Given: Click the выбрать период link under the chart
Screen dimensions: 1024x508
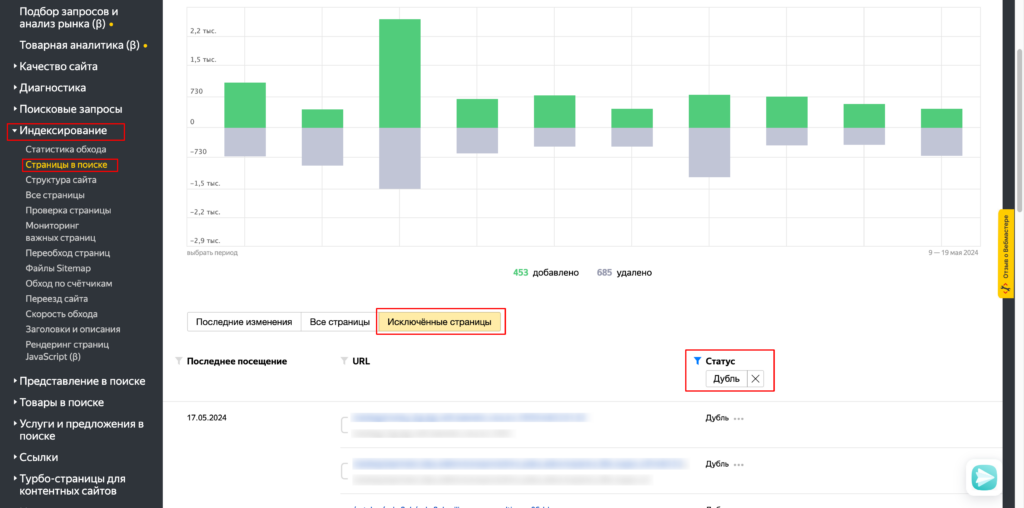Looking at the screenshot, I should click(212, 251).
